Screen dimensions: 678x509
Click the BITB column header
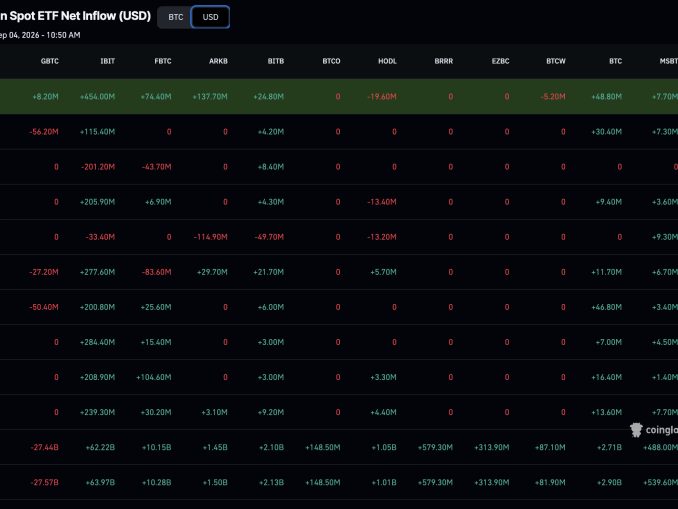pos(276,61)
